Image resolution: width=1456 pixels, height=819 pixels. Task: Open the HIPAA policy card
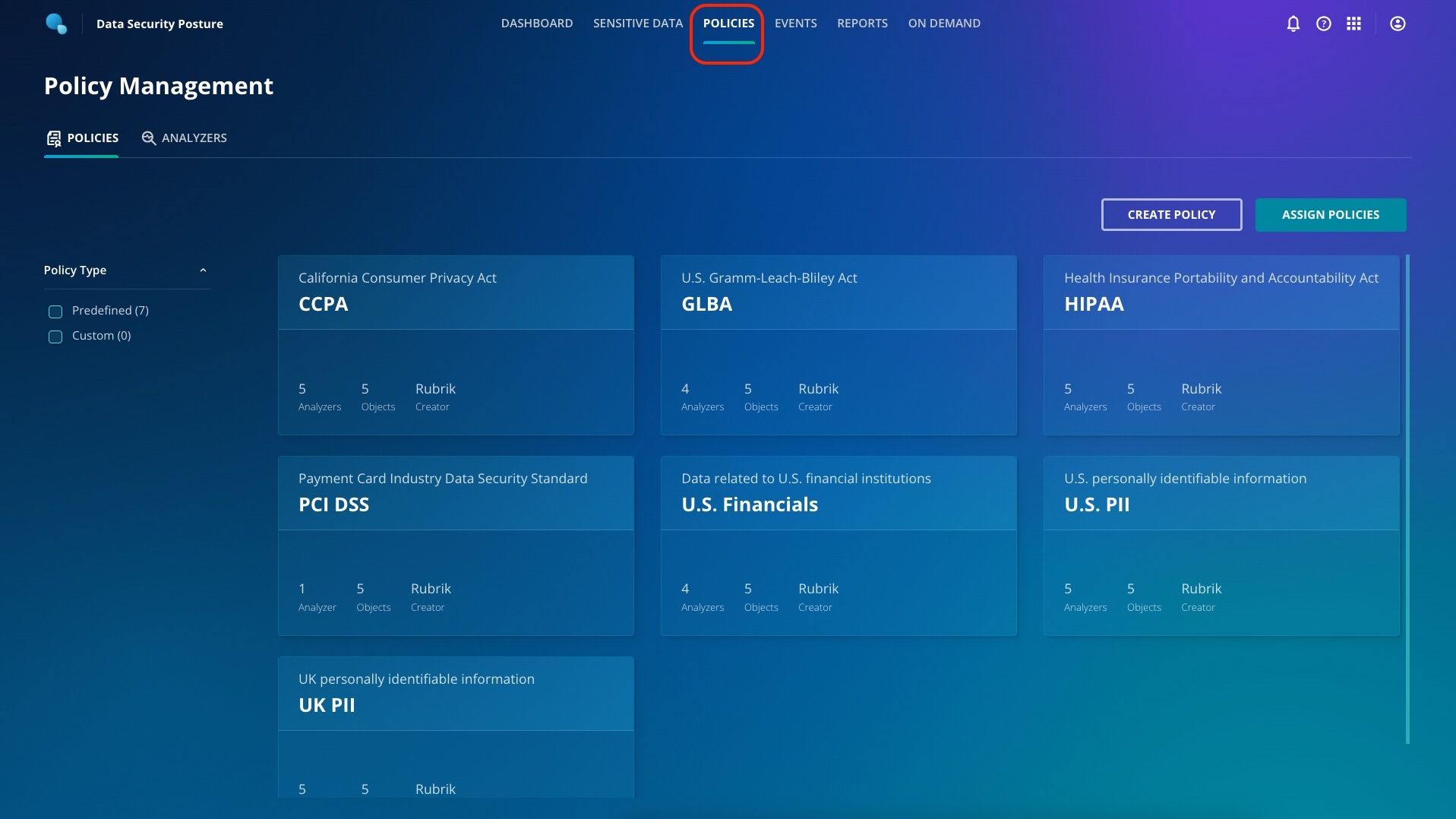[1221, 345]
